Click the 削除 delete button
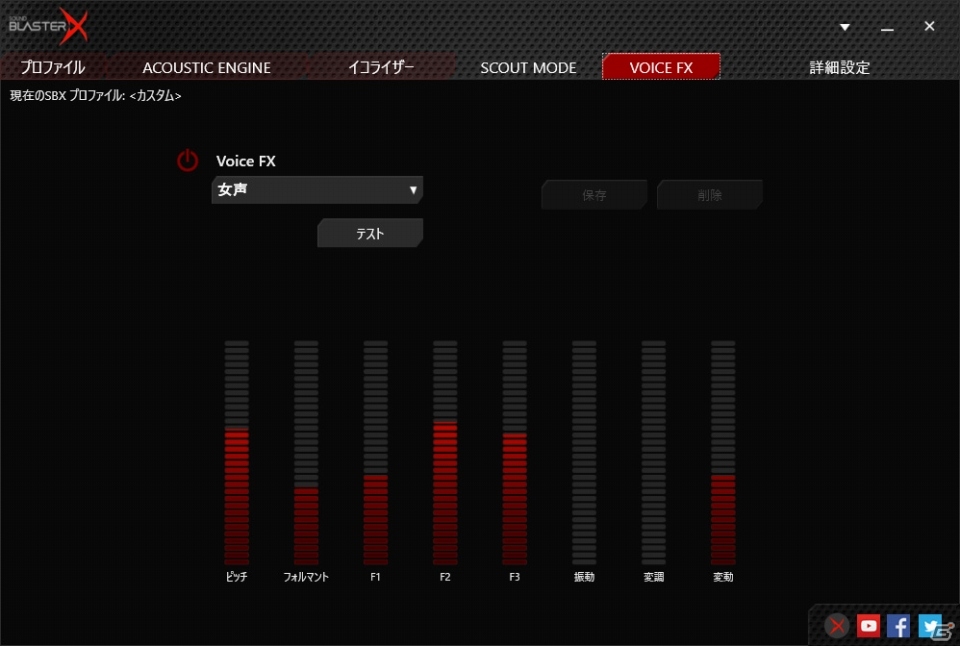Screen dimensions: 960x646 (709, 195)
